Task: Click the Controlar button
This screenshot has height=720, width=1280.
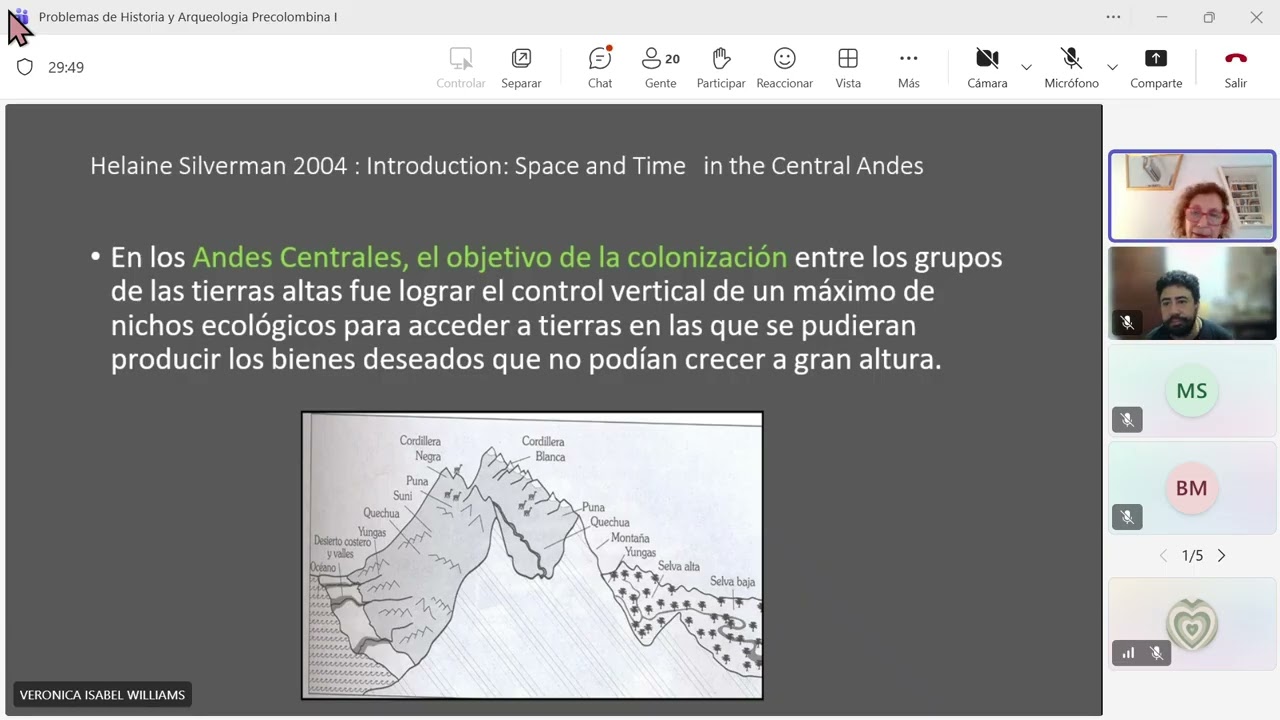Action: point(461,68)
